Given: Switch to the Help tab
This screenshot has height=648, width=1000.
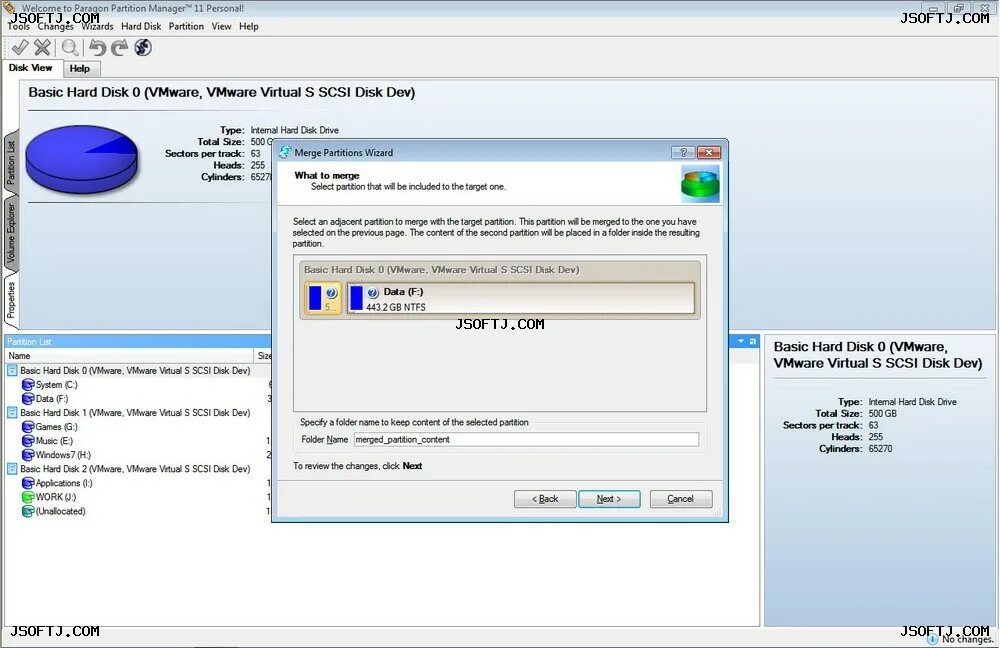Looking at the screenshot, I should coord(80,68).
